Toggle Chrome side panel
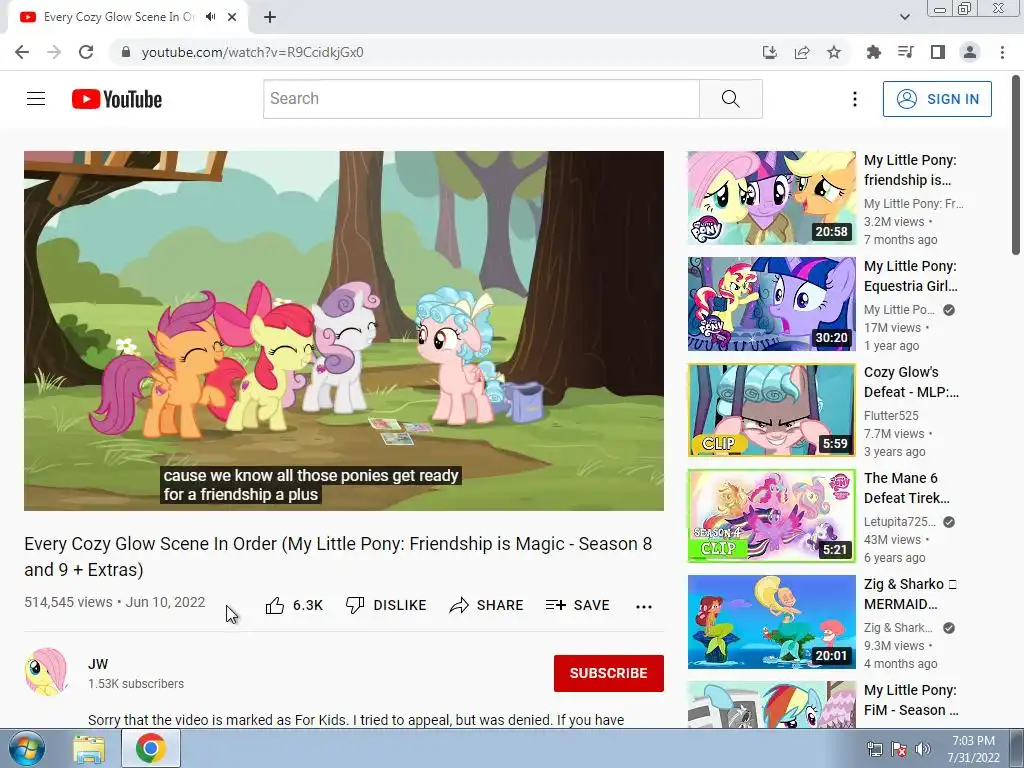The width and height of the screenshot is (1024, 768). 938,52
